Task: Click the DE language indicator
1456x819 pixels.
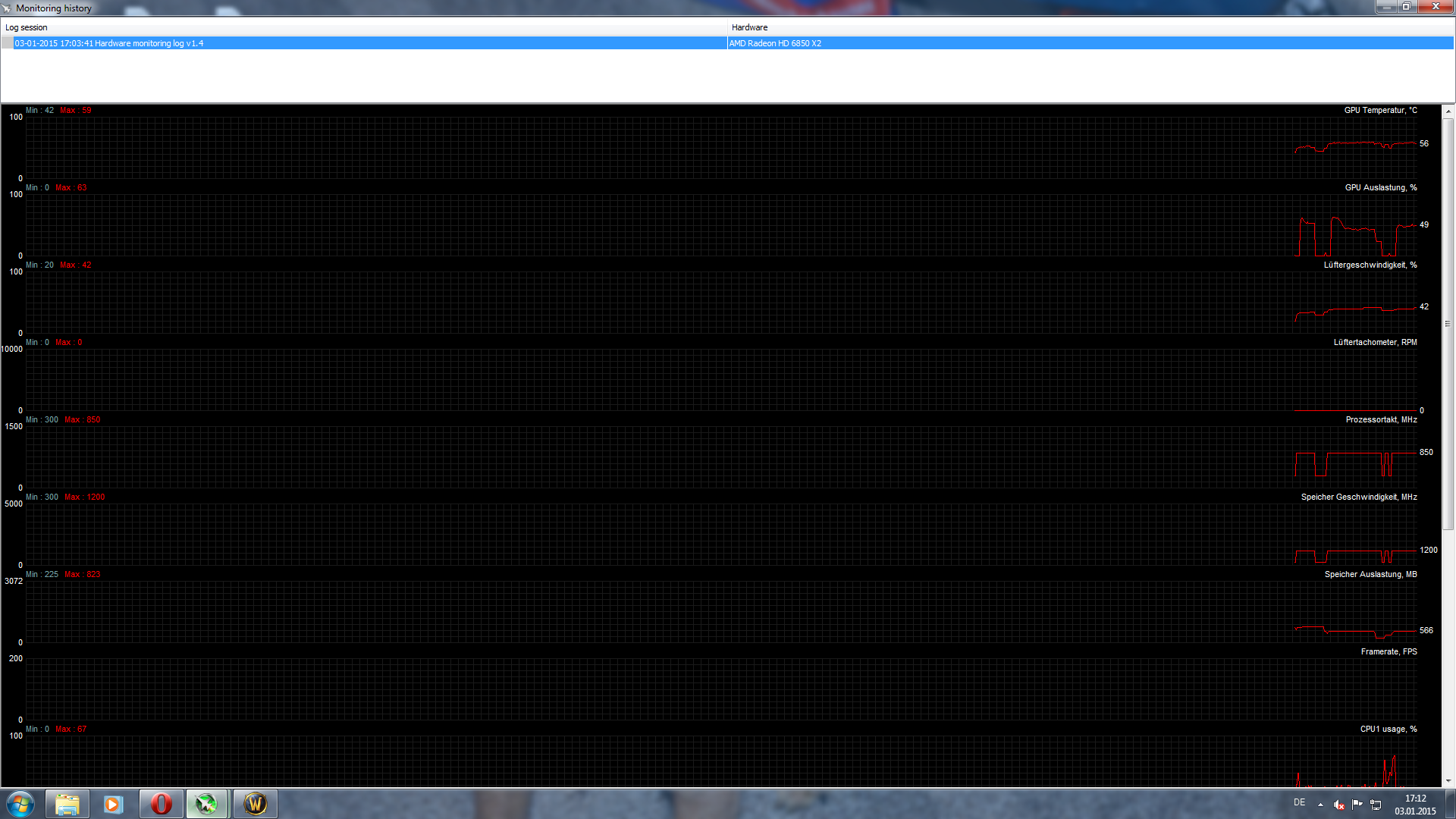Action: [1299, 802]
